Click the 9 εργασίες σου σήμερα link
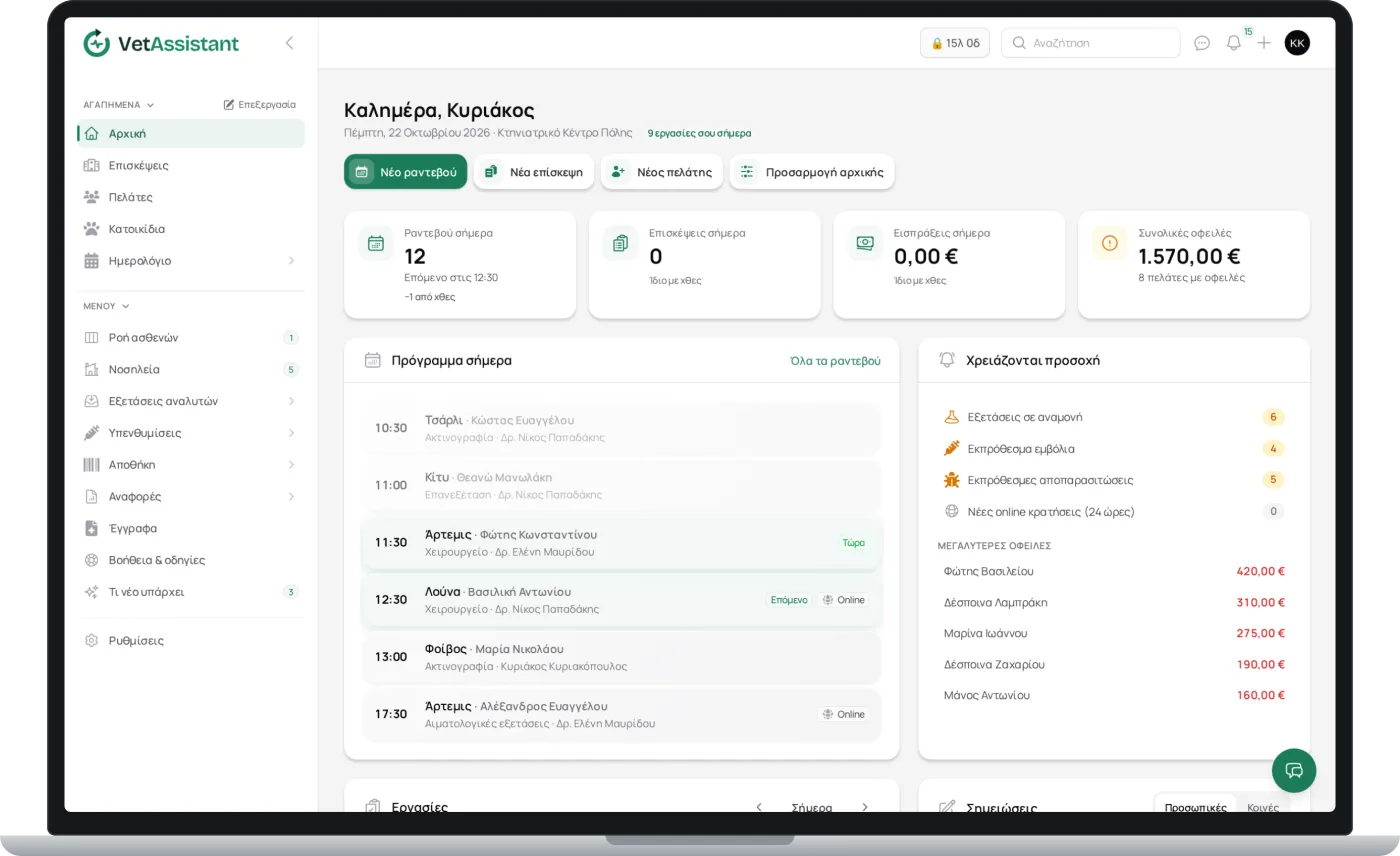The image size is (1400, 856). click(x=699, y=133)
